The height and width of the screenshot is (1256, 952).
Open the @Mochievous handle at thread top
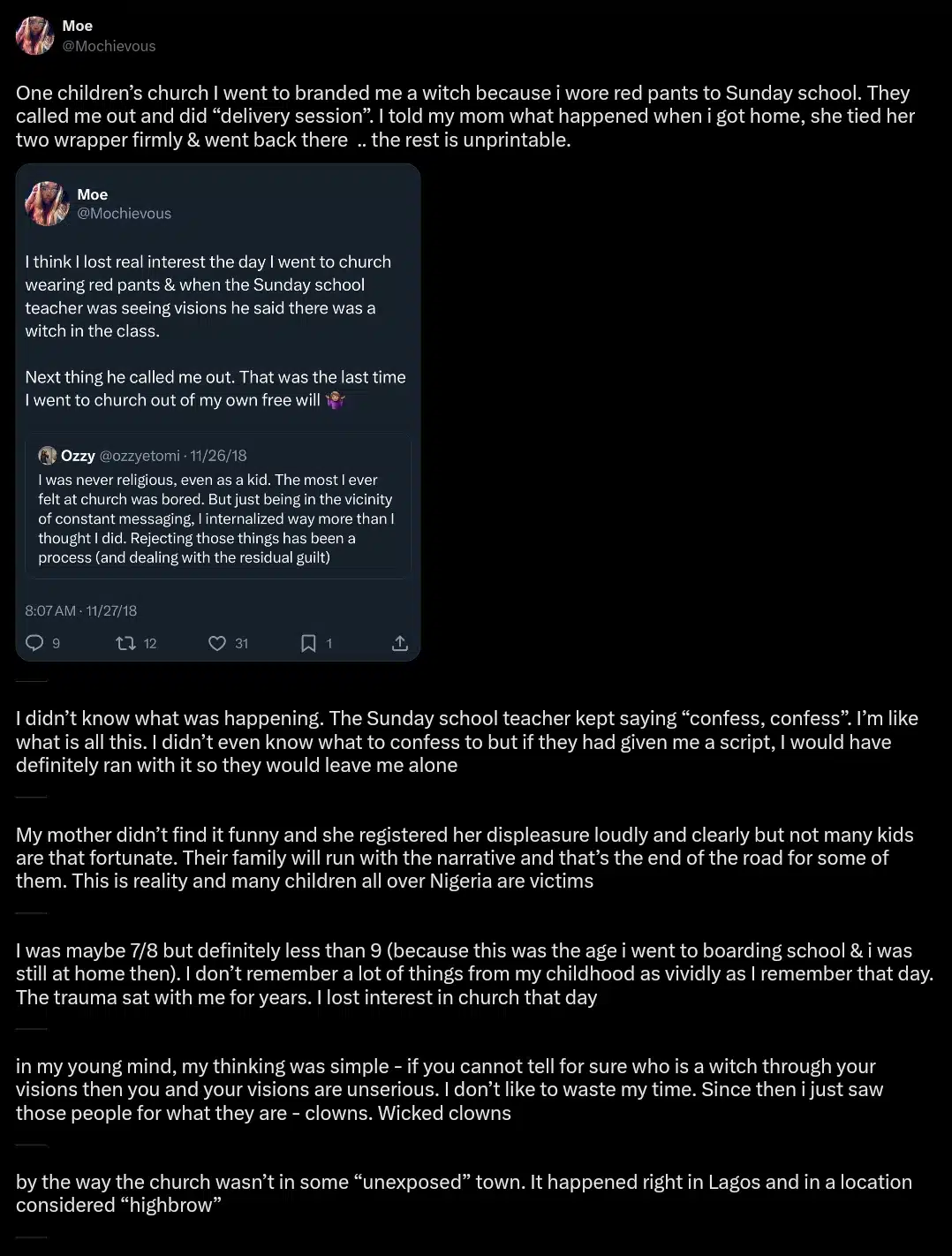coord(109,46)
